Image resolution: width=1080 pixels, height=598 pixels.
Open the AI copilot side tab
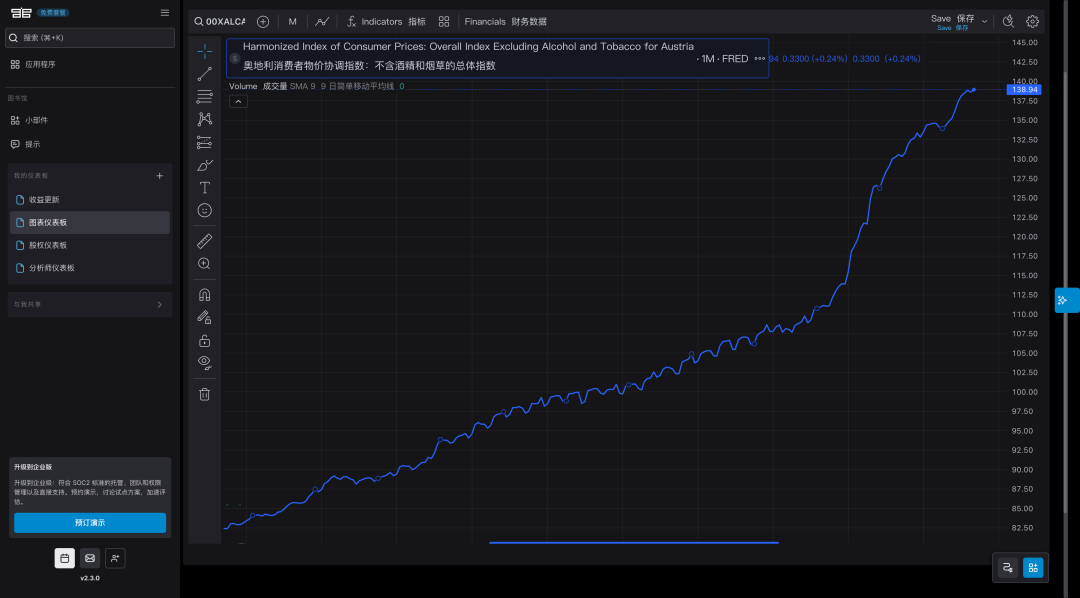point(1065,300)
